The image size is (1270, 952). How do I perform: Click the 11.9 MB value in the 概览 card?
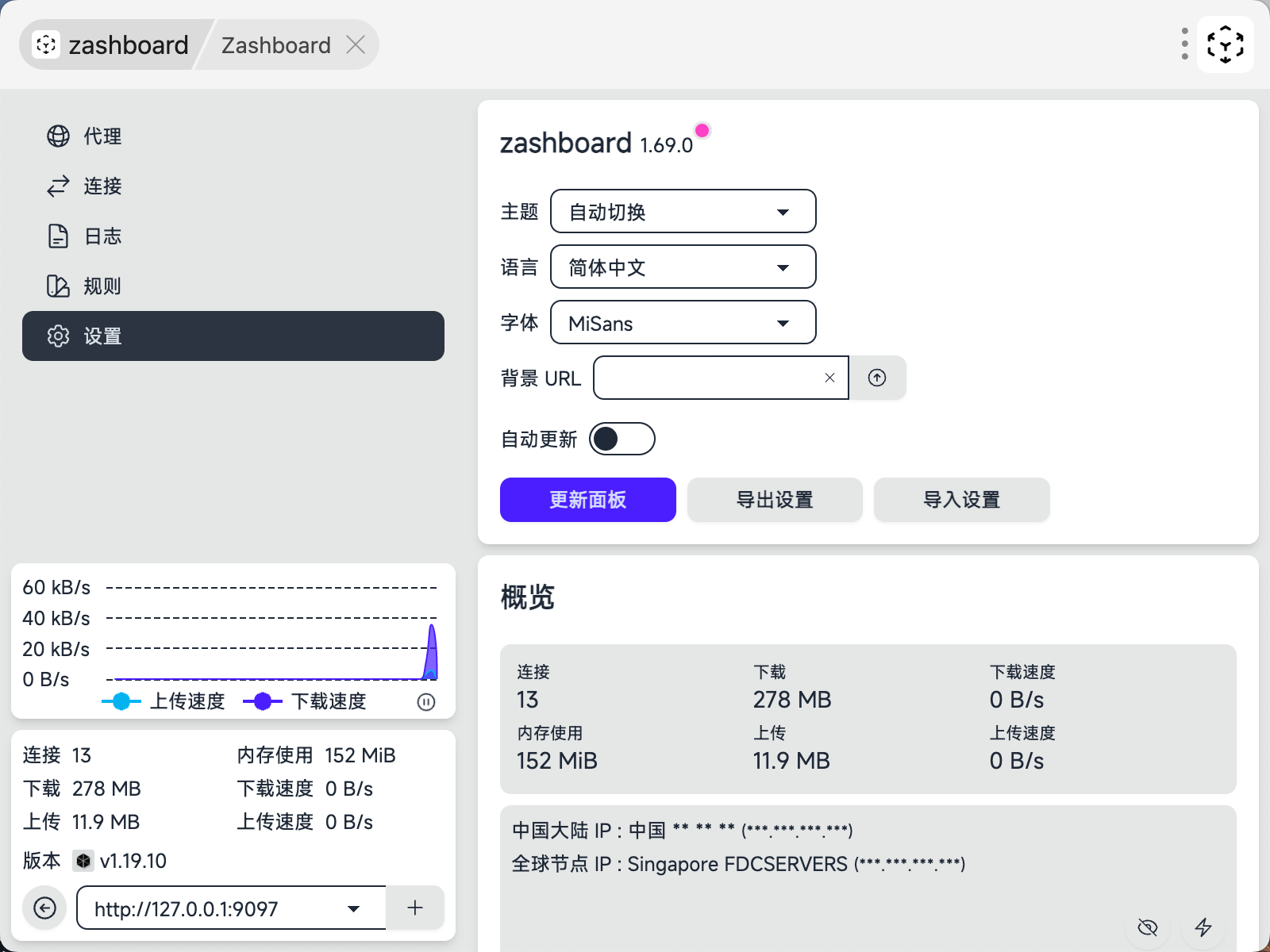point(791,761)
